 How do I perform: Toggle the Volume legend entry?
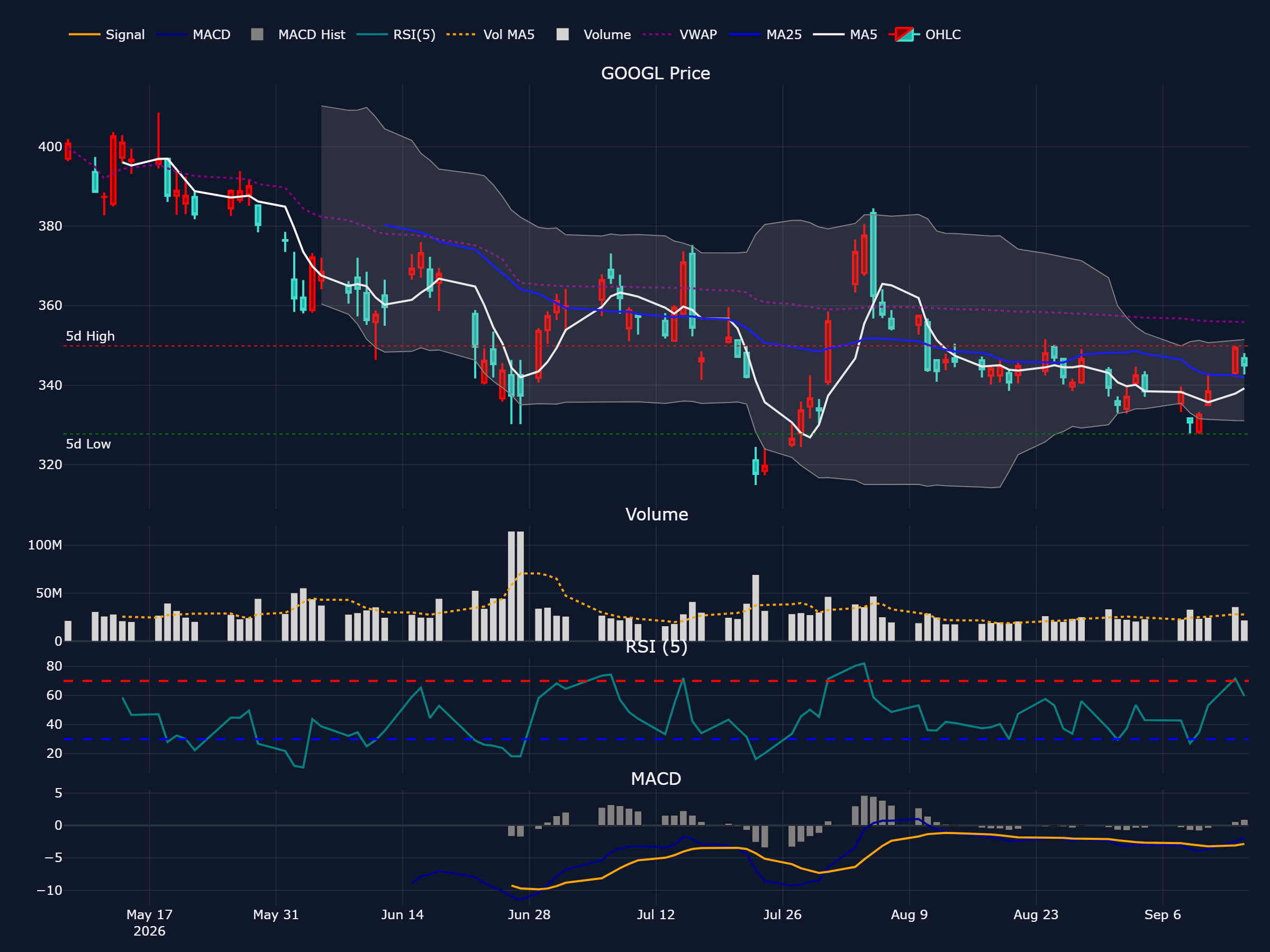(x=594, y=34)
